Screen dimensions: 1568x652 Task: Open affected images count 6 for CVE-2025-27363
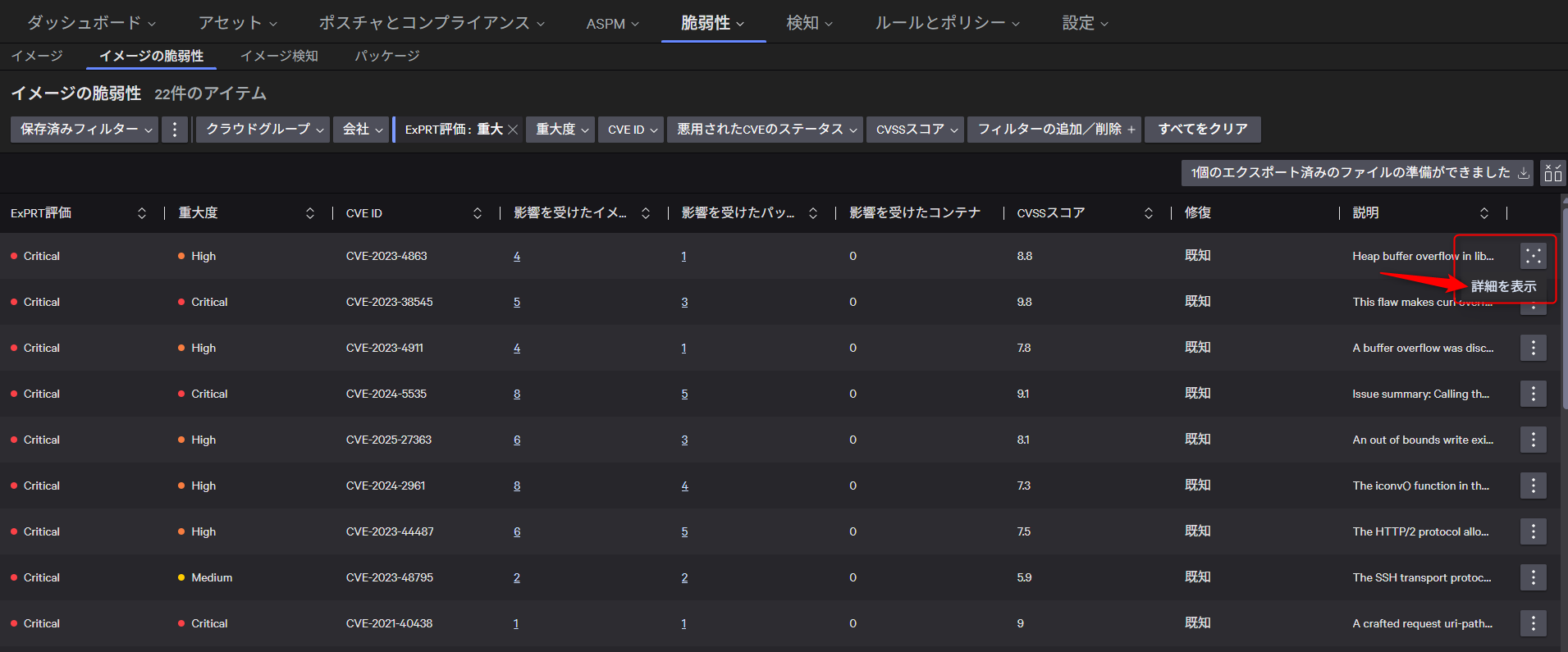click(x=517, y=440)
